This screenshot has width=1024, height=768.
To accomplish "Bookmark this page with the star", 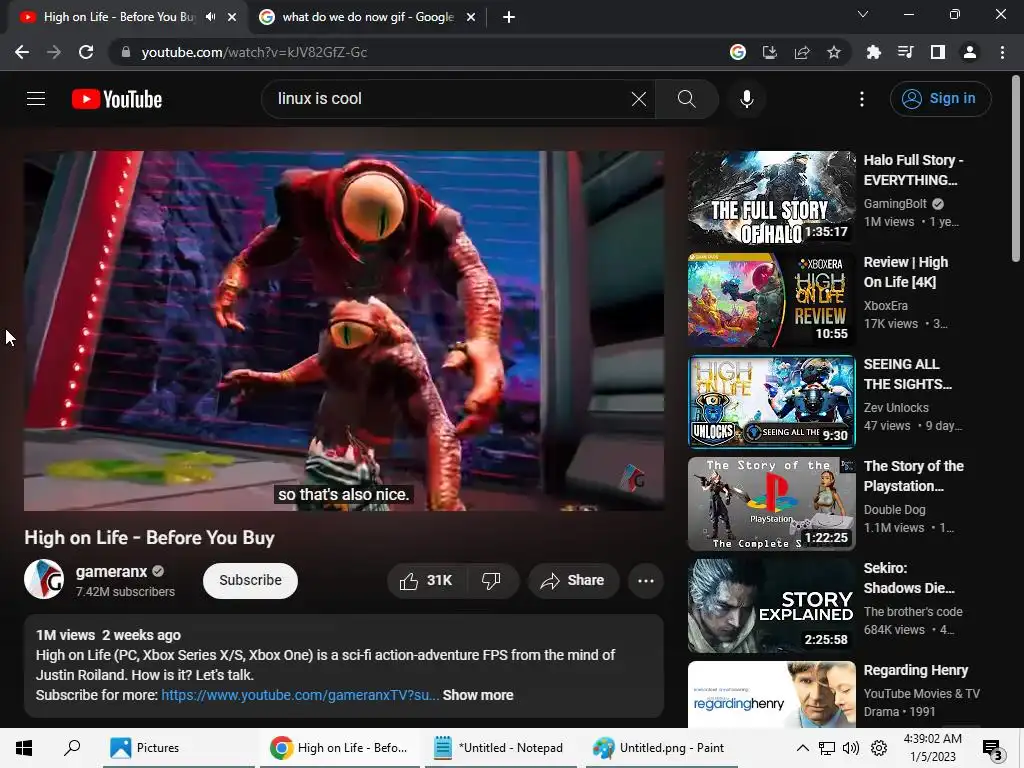I will click(834, 52).
